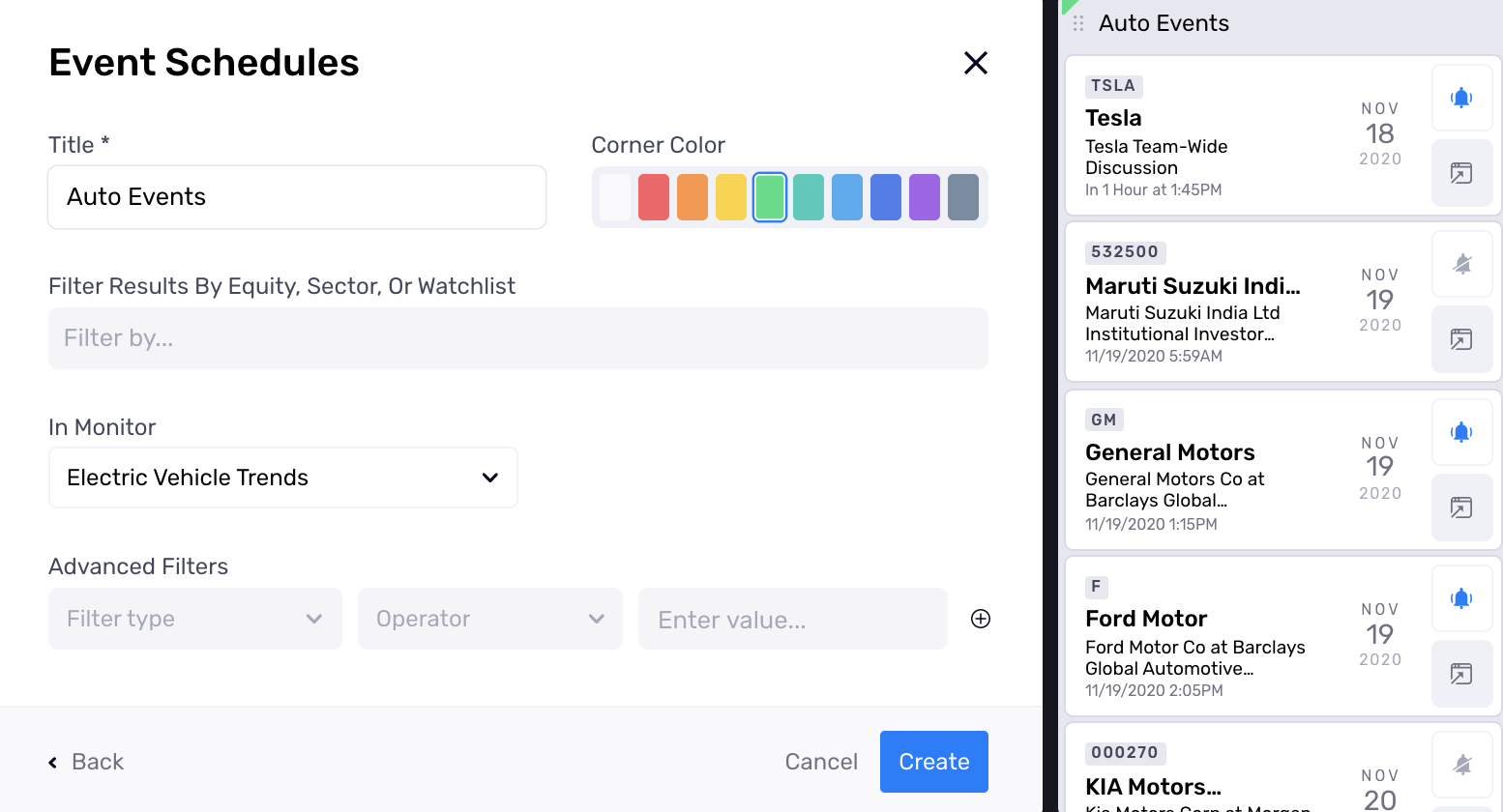Select the gray corner color swatch
1503x812 pixels.
963,197
